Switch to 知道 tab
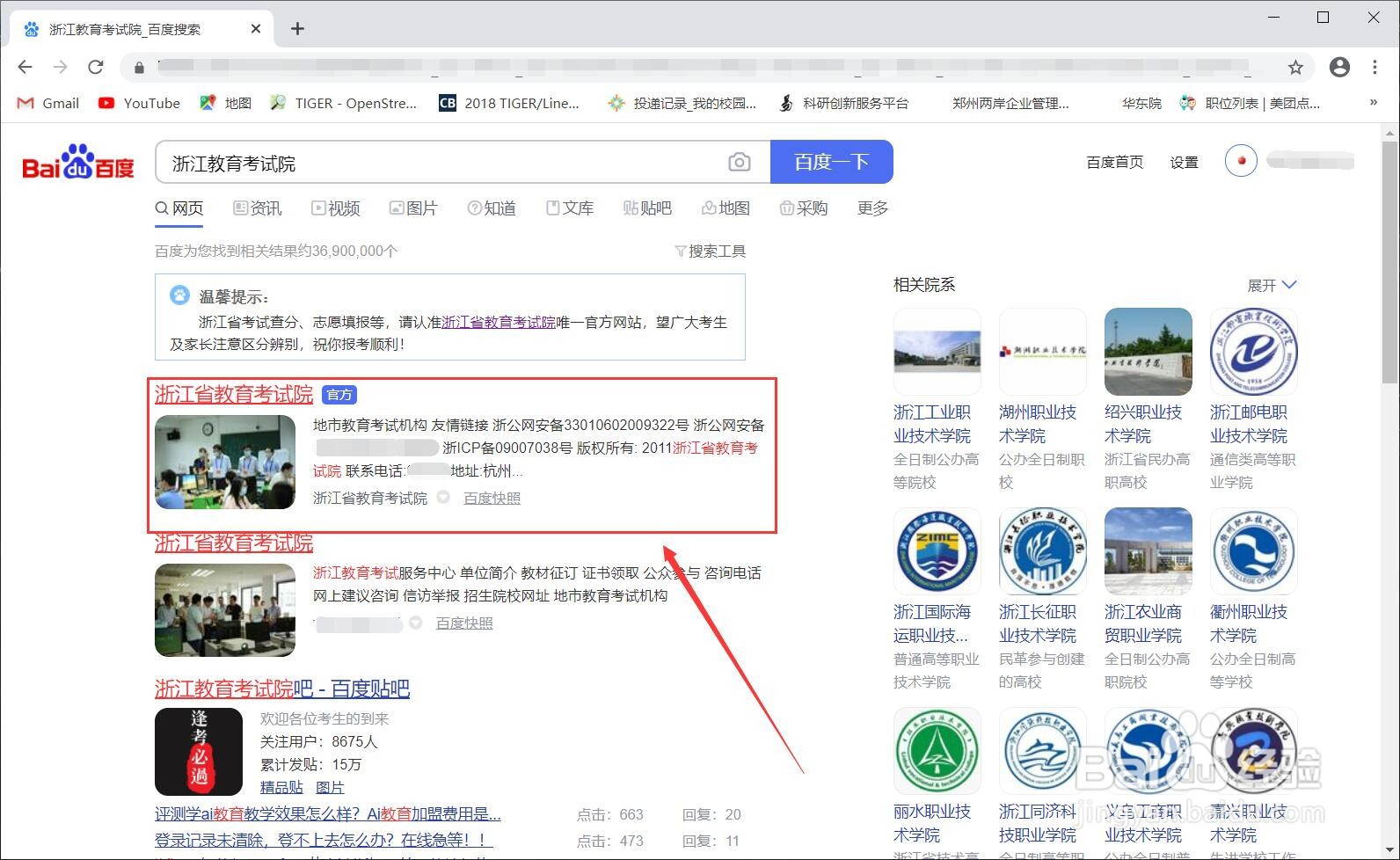Screen dimensions: 1400x860 point(492,208)
